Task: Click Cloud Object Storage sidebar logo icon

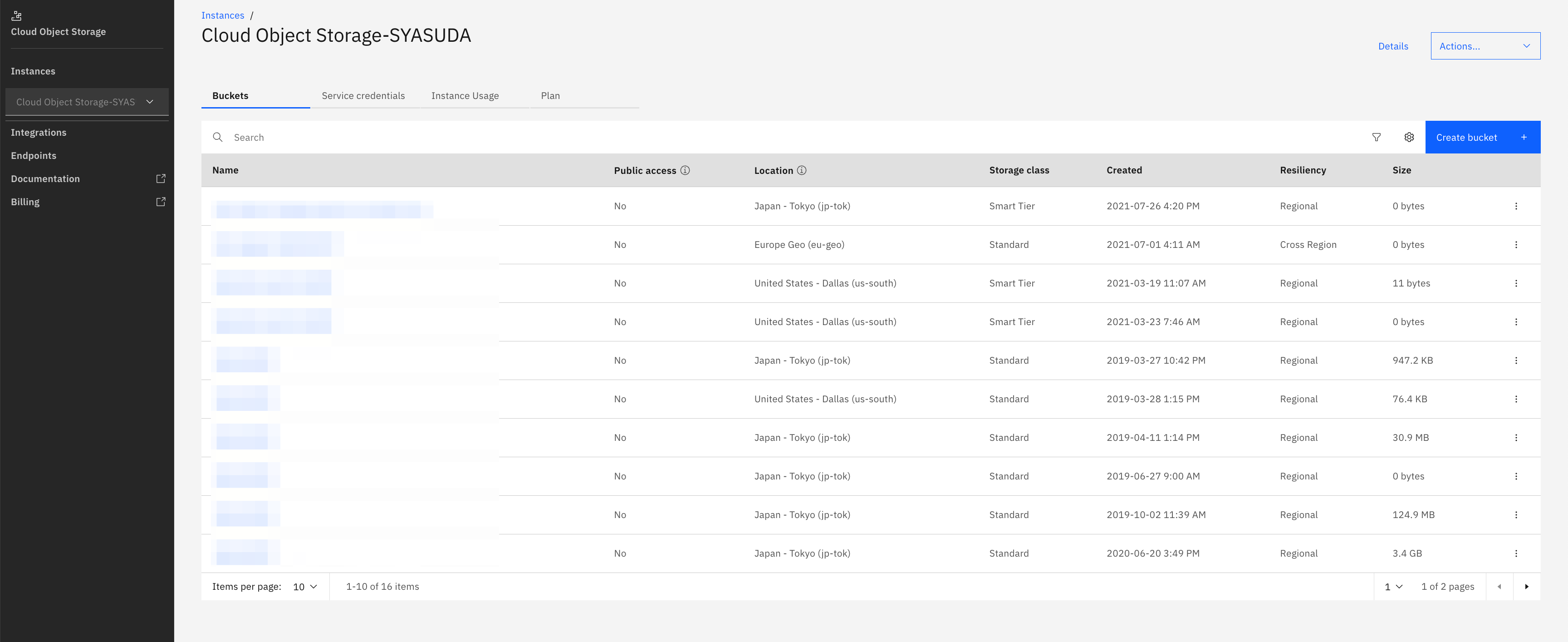Action: [16, 16]
